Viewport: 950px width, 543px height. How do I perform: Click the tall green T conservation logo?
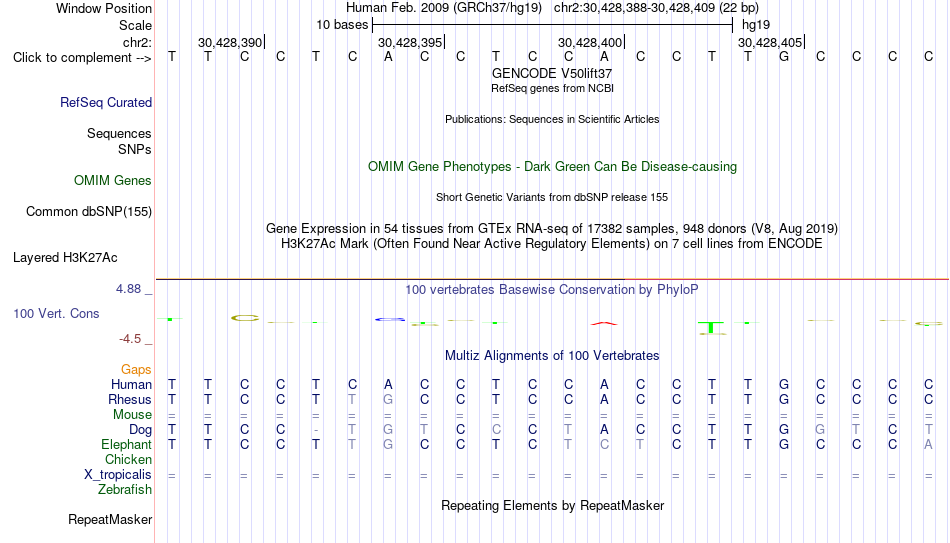click(x=711, y=327)
